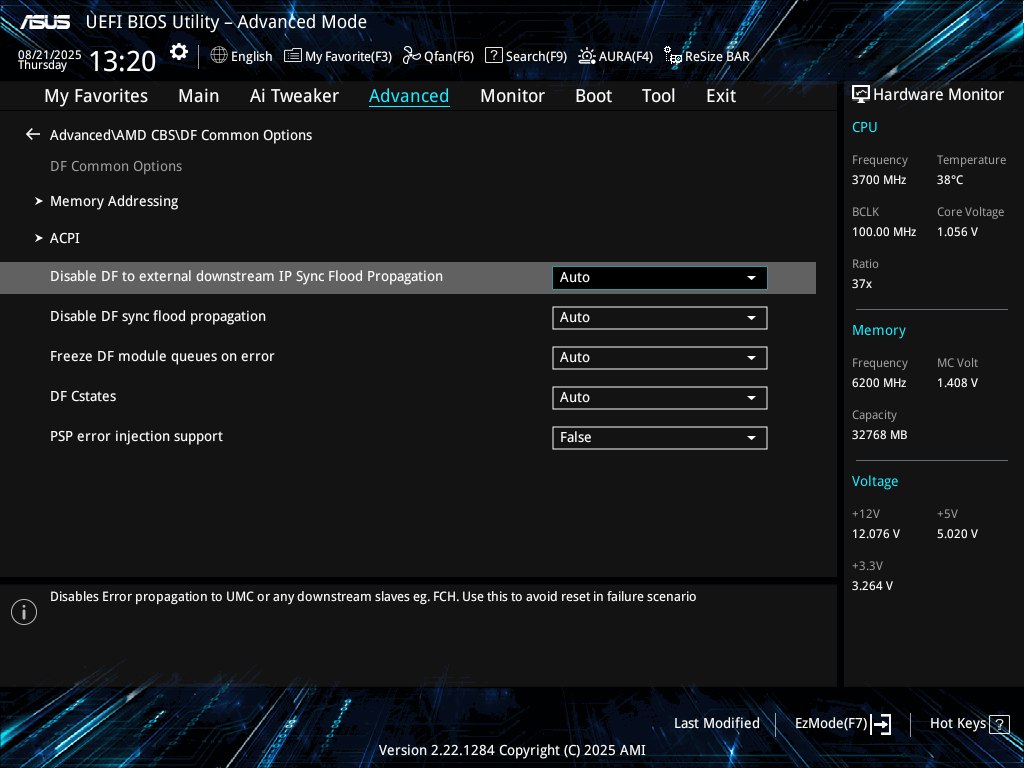Click the Voltage heading in Hardware Monitor
The image size is (1024, 768).
click(x=874, y=481)
